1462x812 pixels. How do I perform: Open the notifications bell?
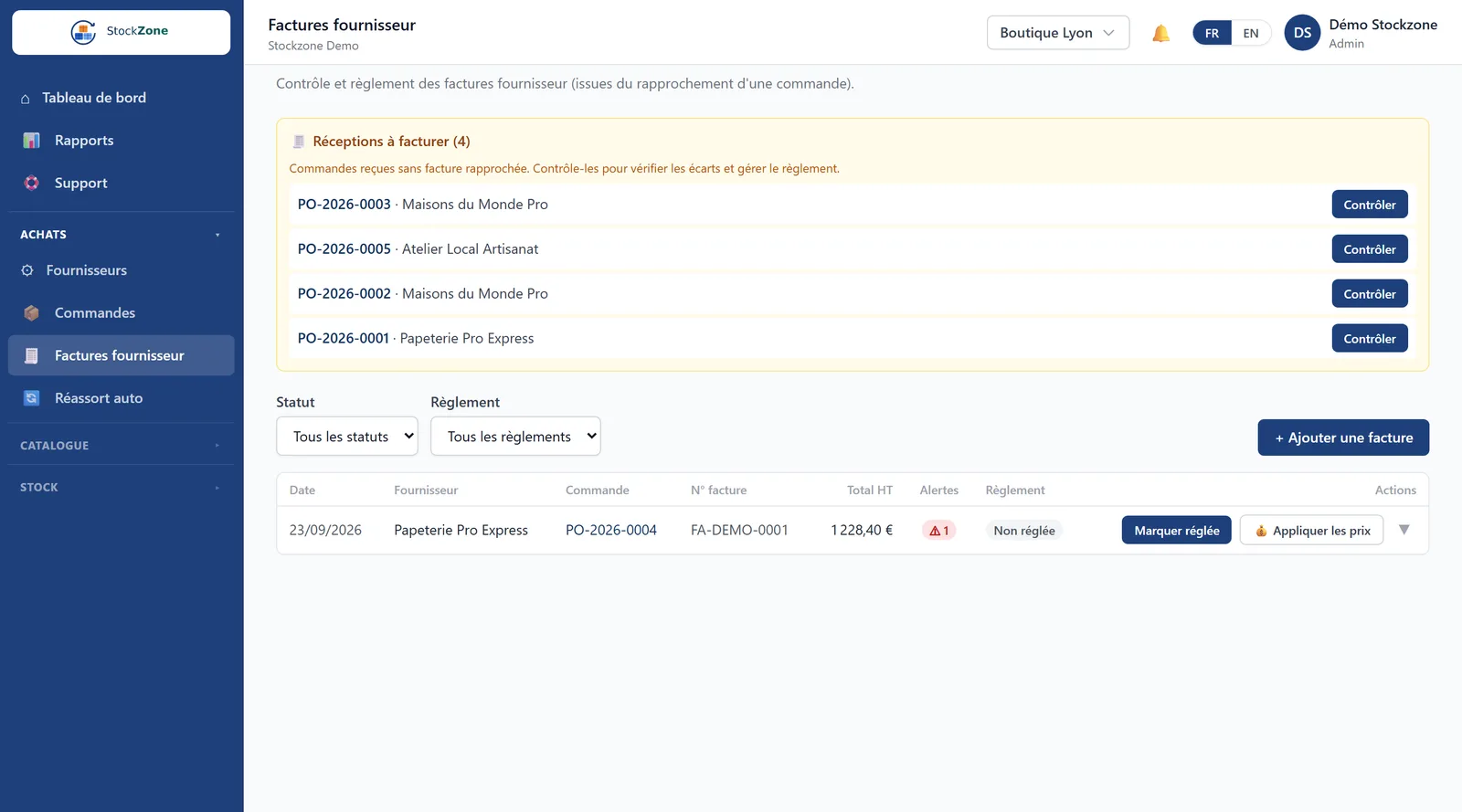coord(1160,34)
